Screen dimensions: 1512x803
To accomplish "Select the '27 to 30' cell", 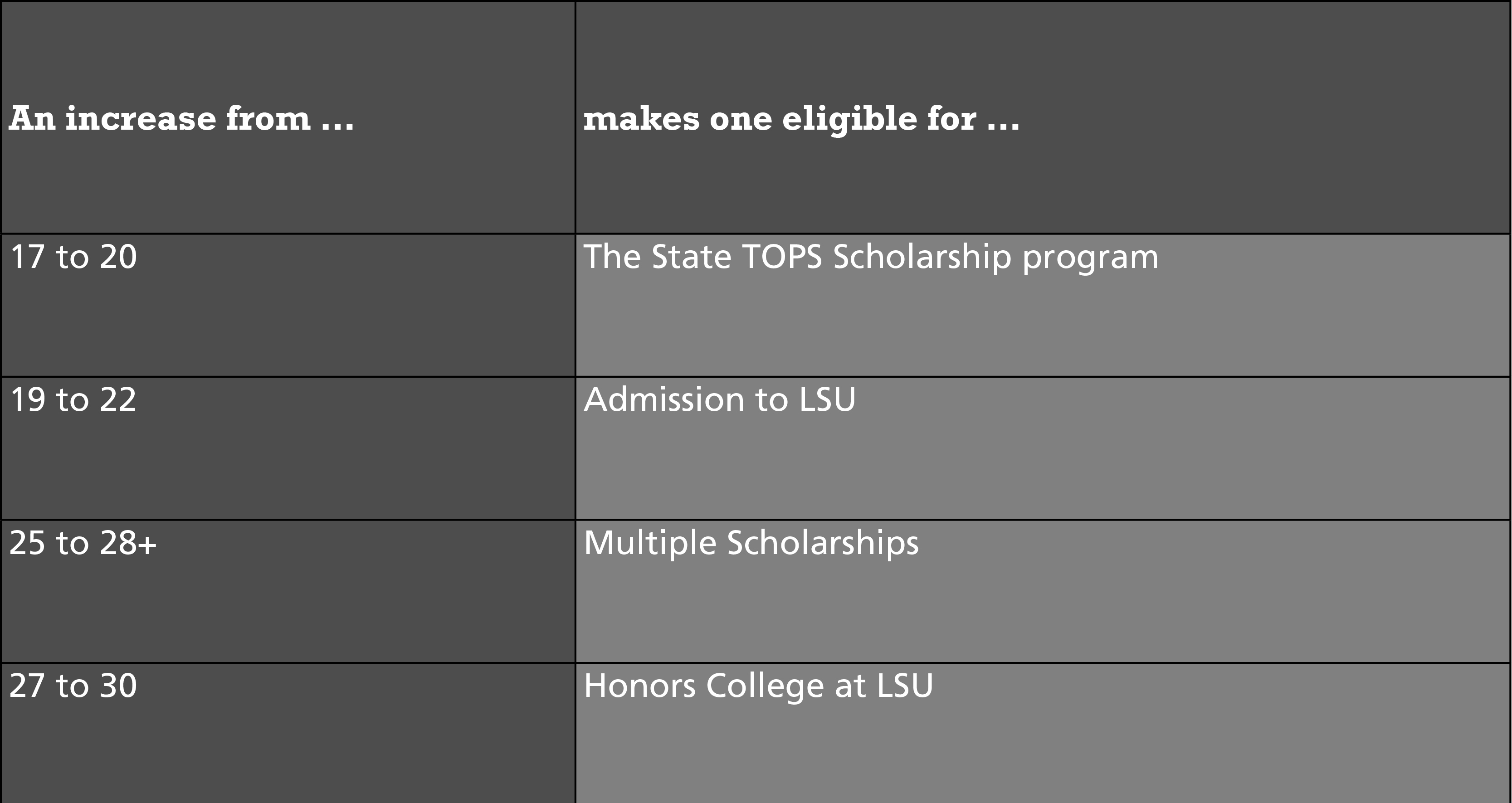I will (x=288, y=733).
